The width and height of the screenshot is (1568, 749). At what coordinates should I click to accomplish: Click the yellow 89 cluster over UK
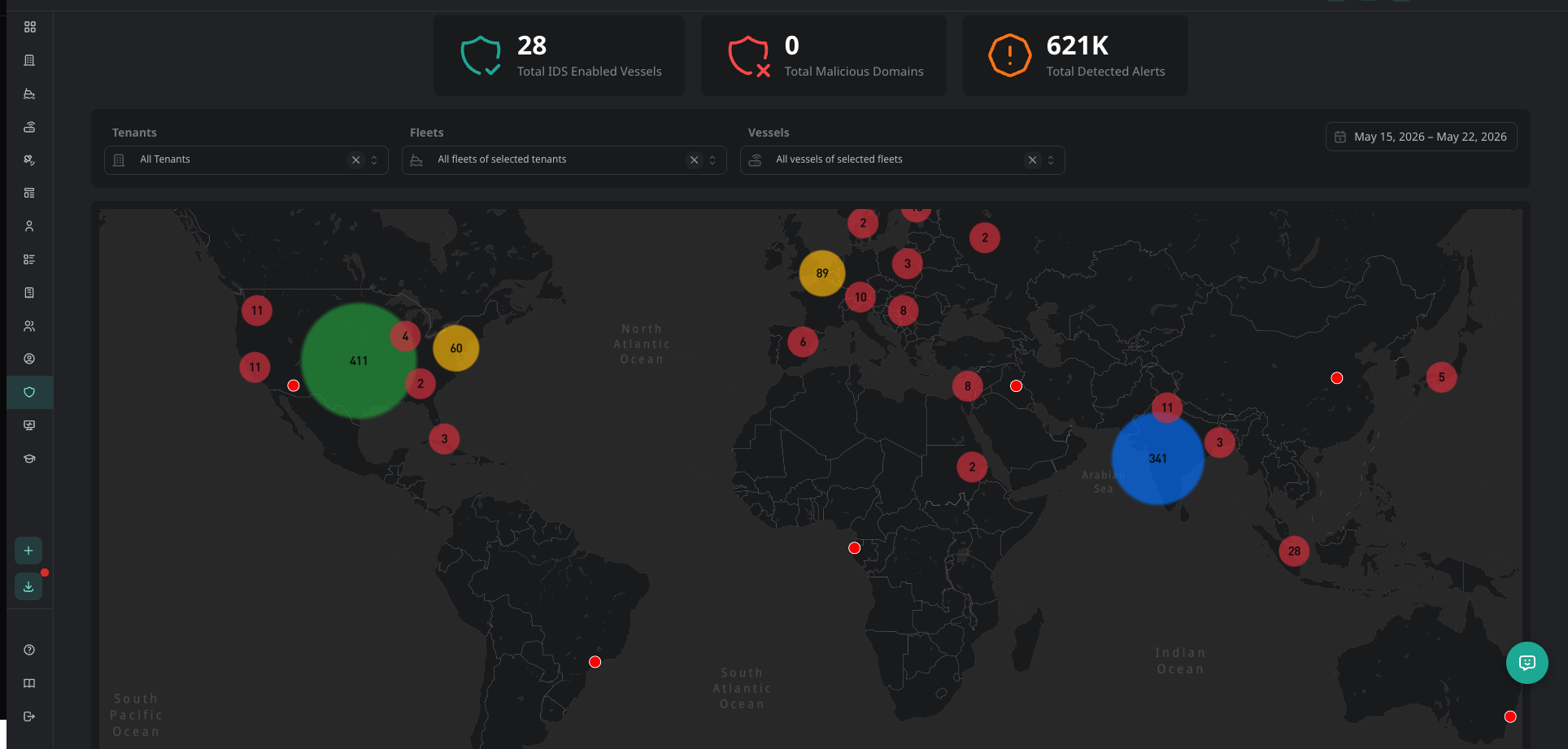[x=822, y=273]
